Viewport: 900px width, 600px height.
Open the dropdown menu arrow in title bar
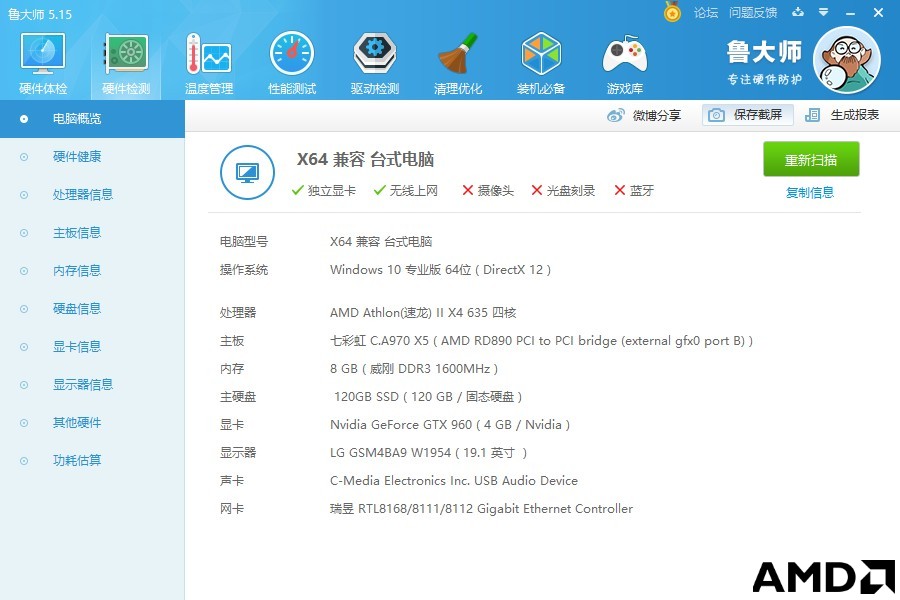[x=824, y=12]
